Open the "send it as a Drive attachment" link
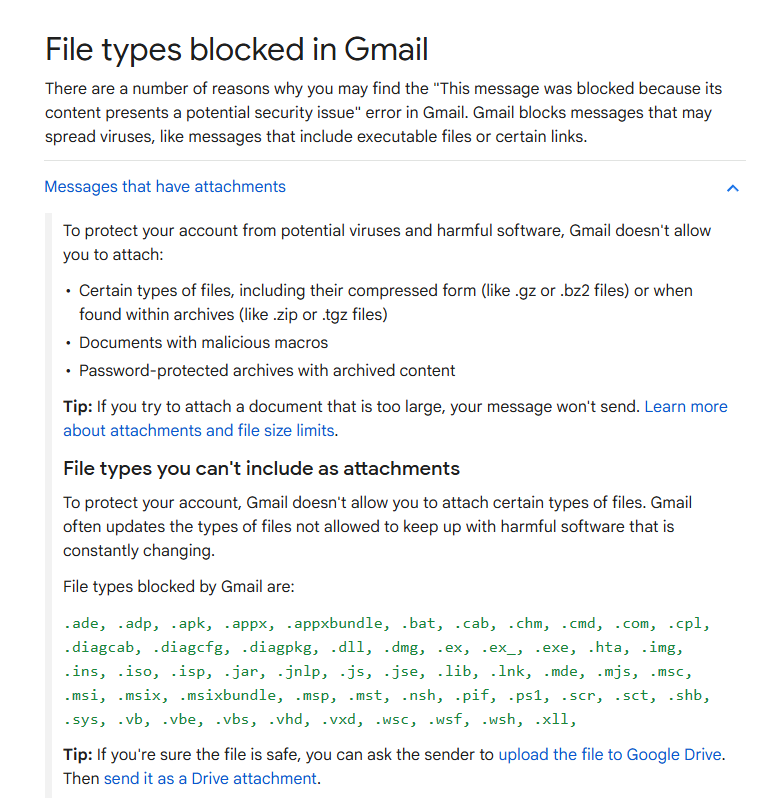The image size is (764, 809). (x=210, y=778)
